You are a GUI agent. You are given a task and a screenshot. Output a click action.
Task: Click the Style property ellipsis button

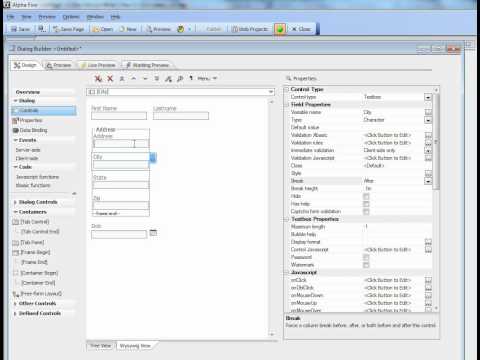[x=428, y=173]
